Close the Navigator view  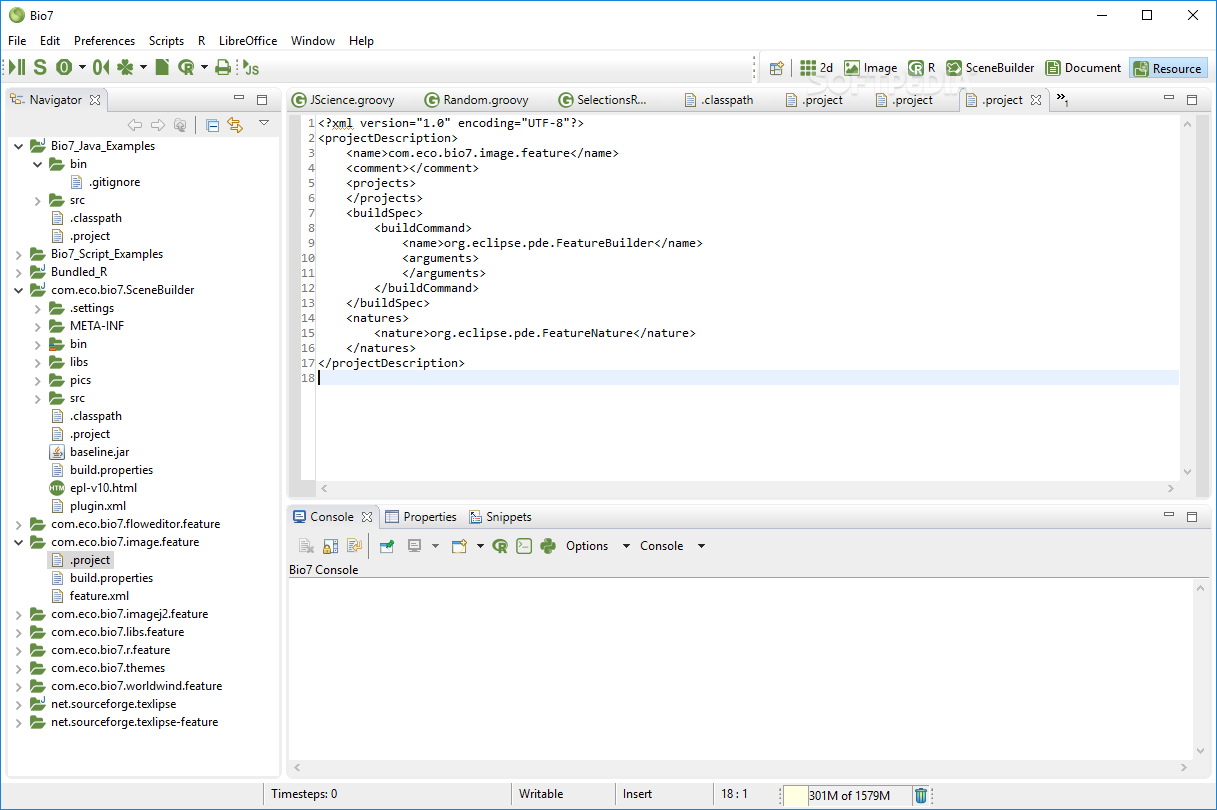point(95,99)
